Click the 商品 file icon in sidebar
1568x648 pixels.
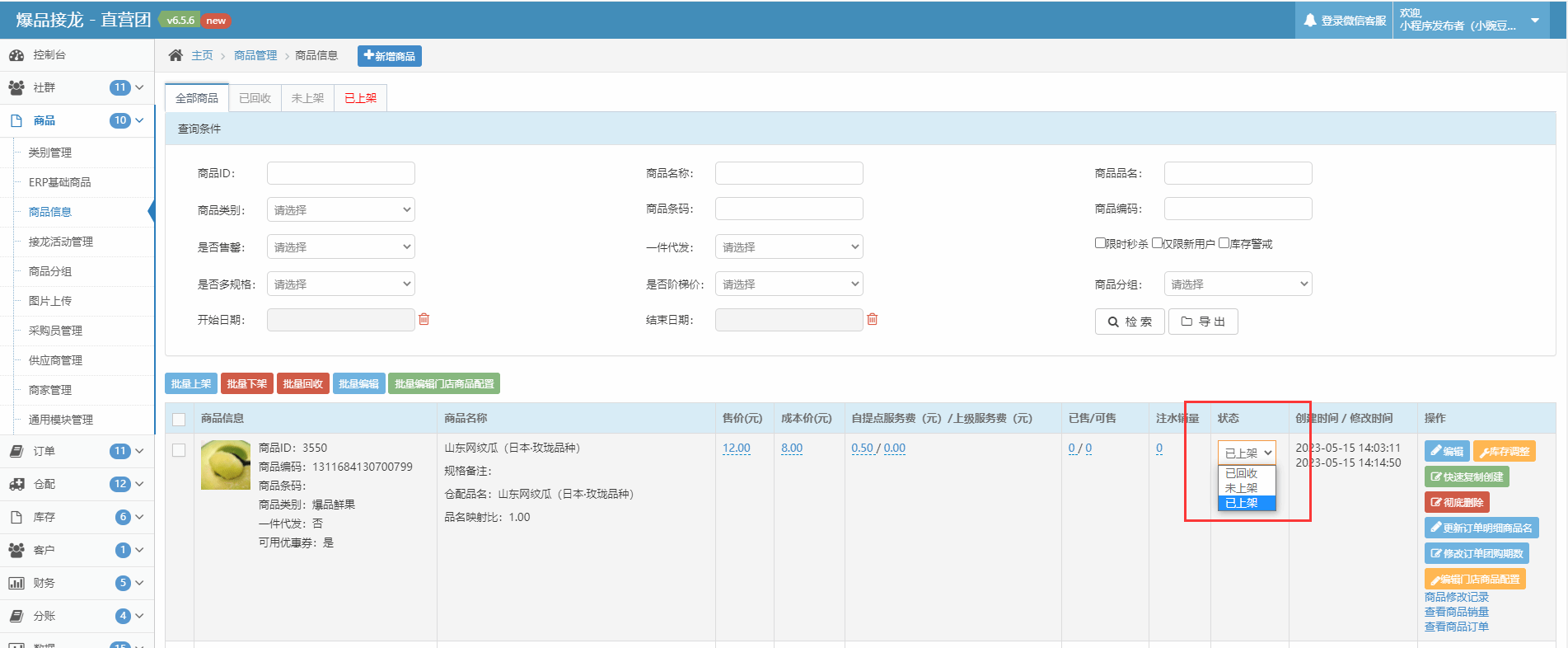click(16, 120)
